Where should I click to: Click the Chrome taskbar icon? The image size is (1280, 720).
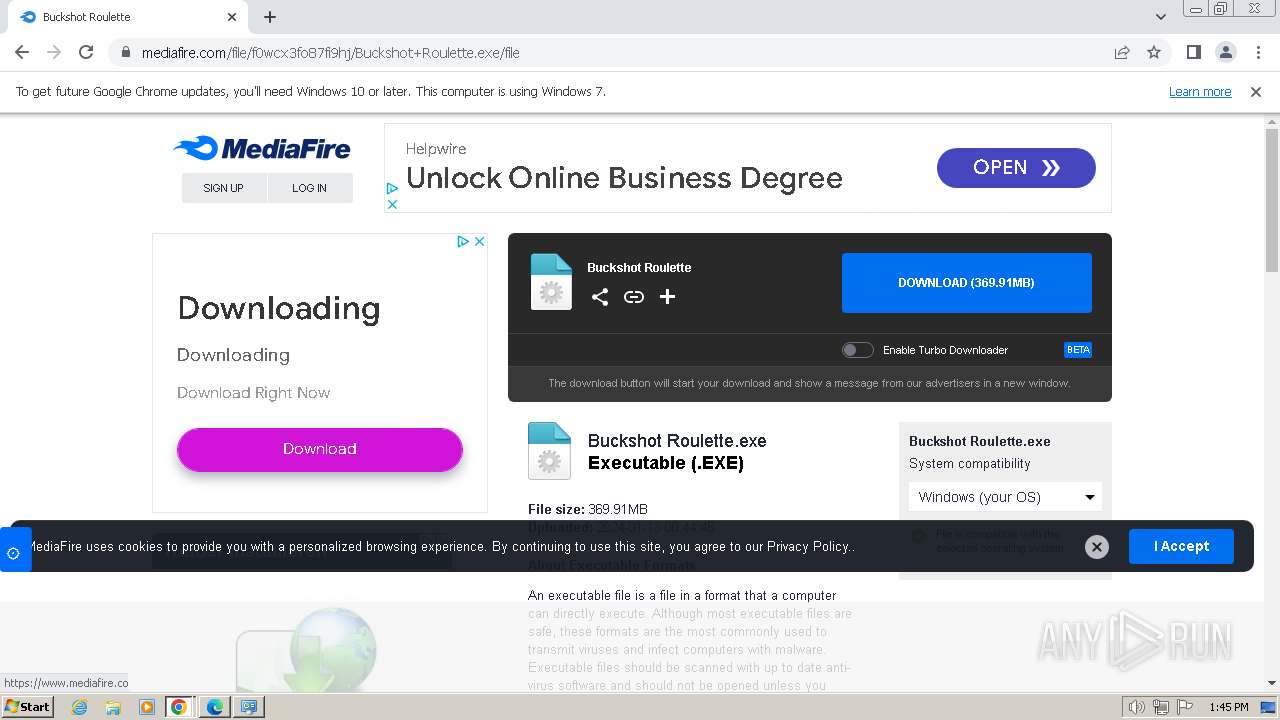pyautogui.click(x=179, y=707)
